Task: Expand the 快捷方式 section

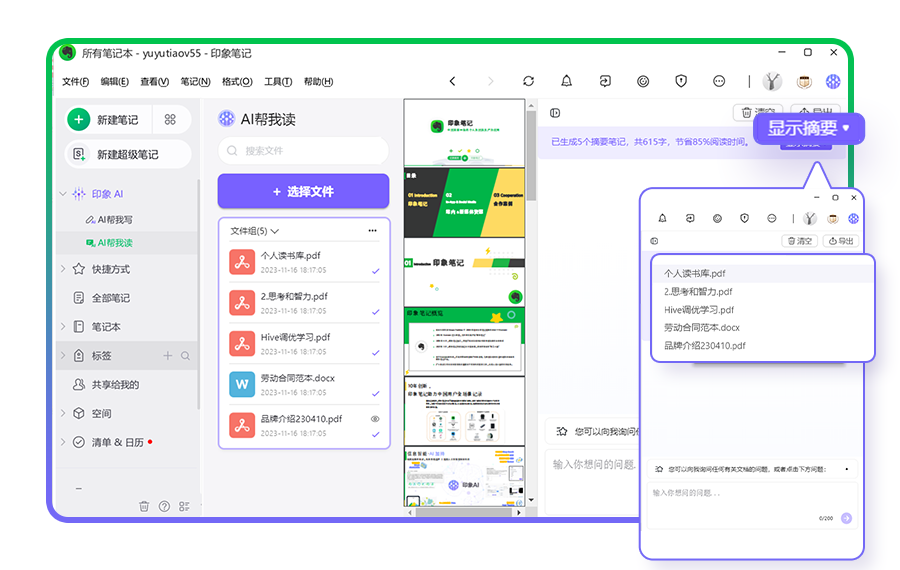Action: tap(63, 269)
